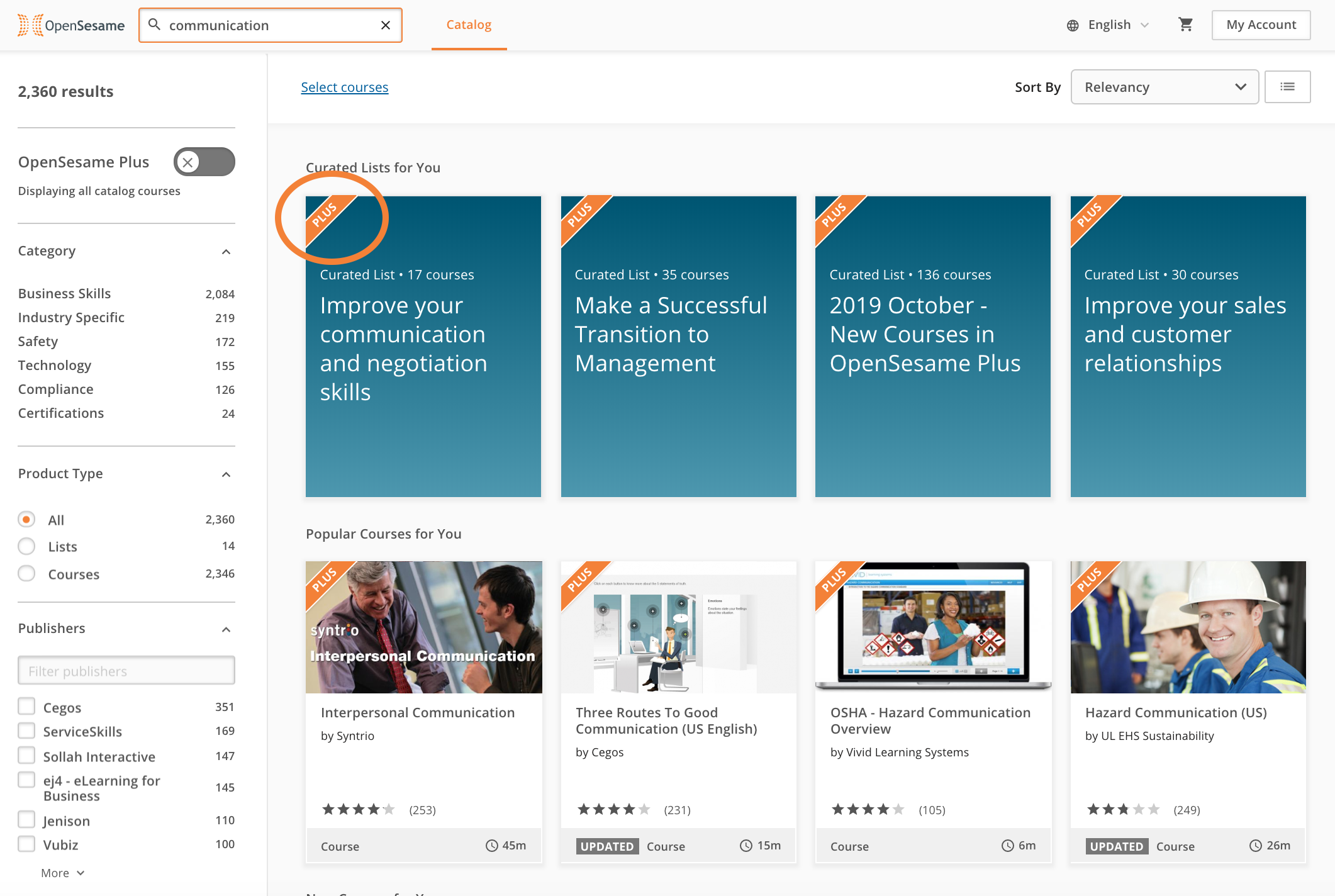Click Interpersonal Communication course title

tap(418, 712)
